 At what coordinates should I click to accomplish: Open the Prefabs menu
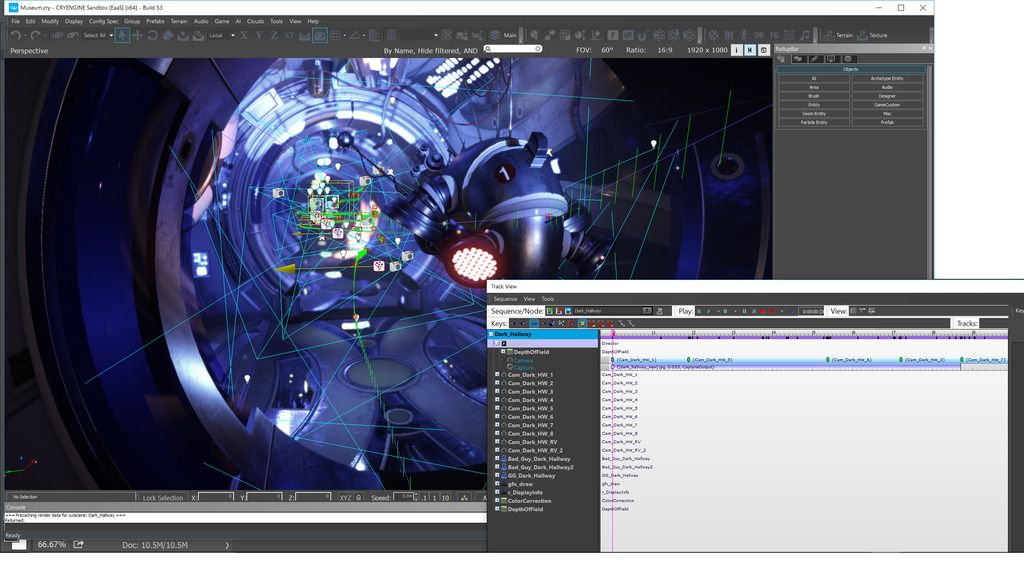[155, 21]
